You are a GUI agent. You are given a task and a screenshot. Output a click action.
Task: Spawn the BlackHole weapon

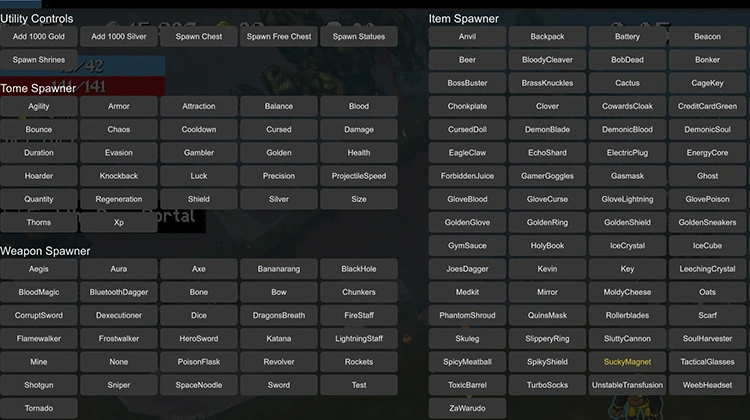point(359,269)
